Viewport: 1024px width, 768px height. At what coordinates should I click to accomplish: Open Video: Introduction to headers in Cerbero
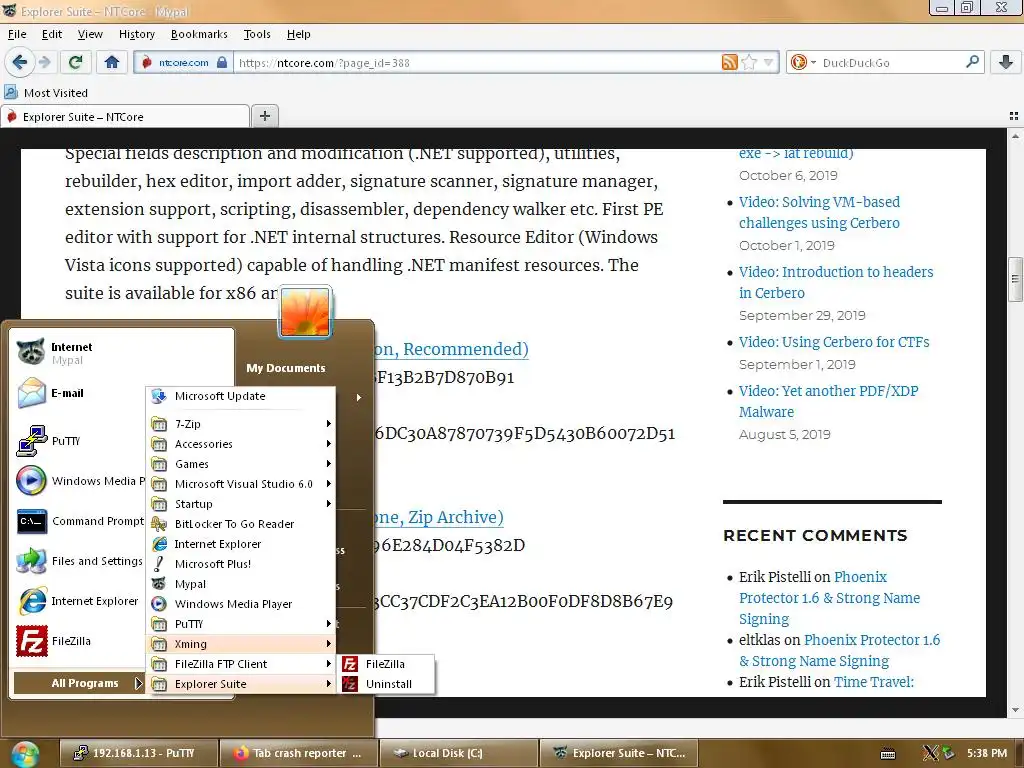click(x=836, y=282)
